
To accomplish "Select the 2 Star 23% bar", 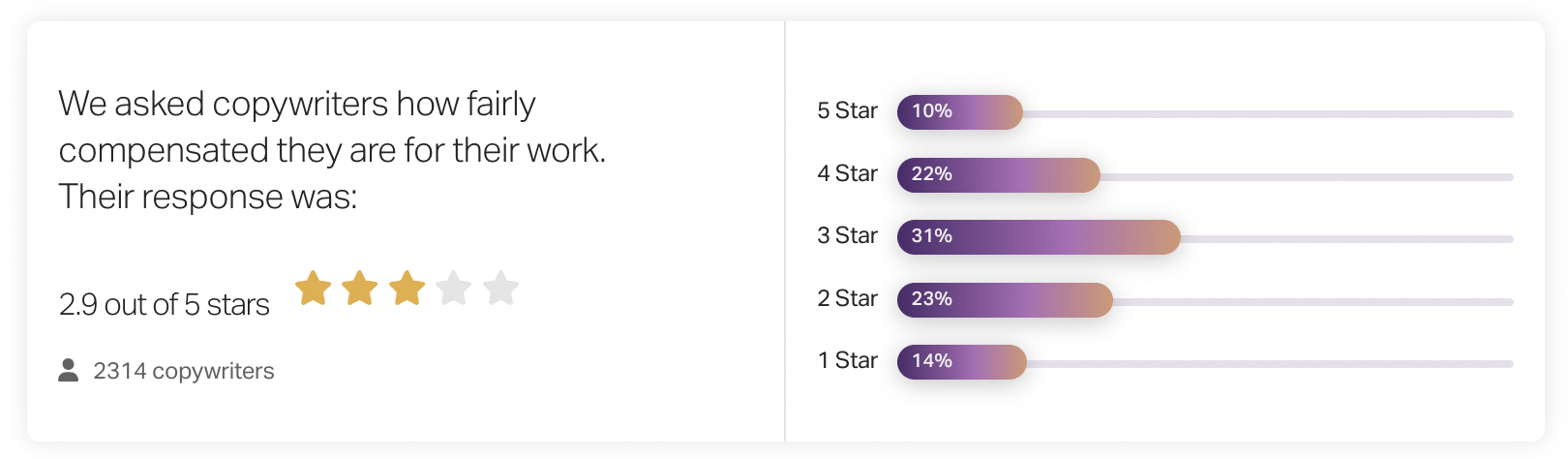I will coord(1005,299).
